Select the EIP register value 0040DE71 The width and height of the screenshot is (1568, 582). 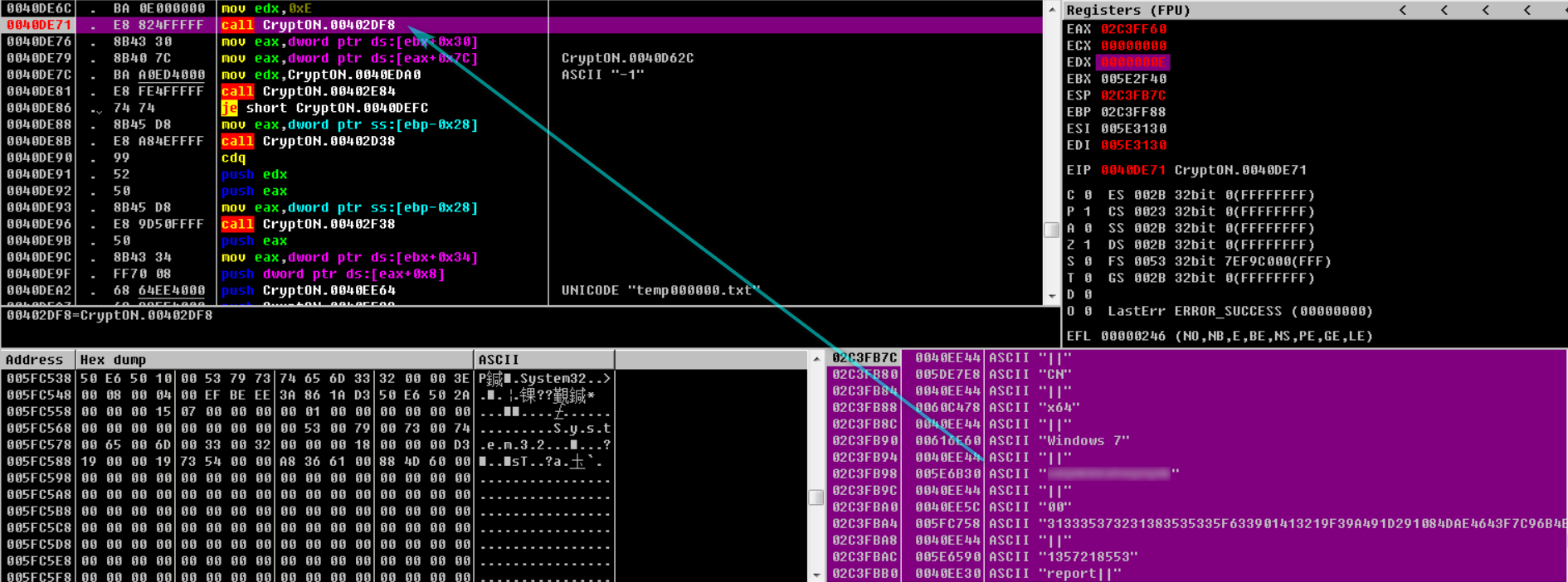tap(1132, 170)
